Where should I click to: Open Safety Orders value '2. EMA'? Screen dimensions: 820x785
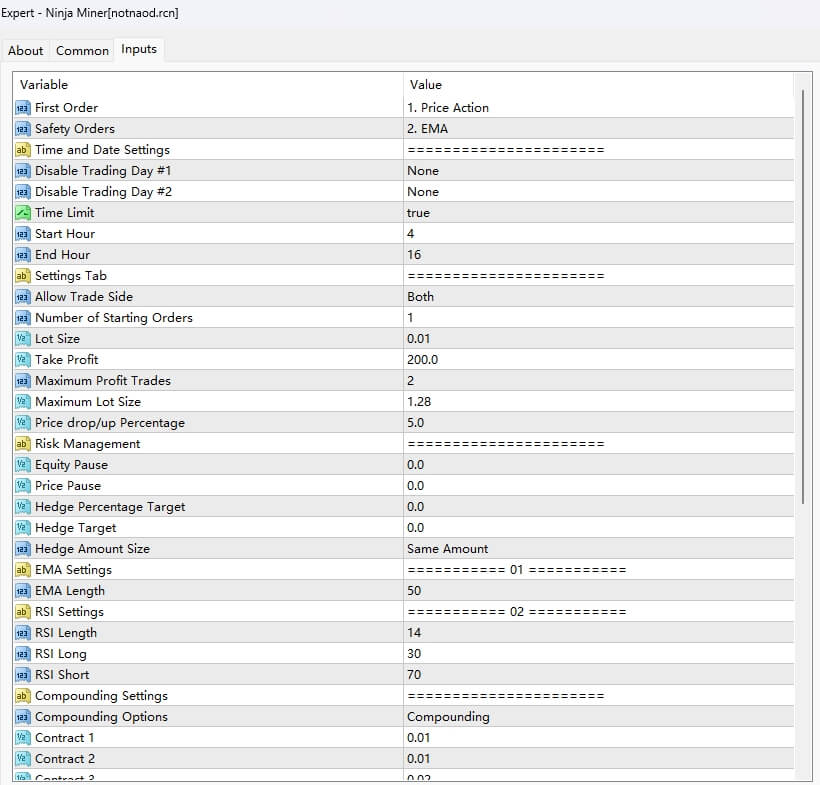(x=427, y=129)
